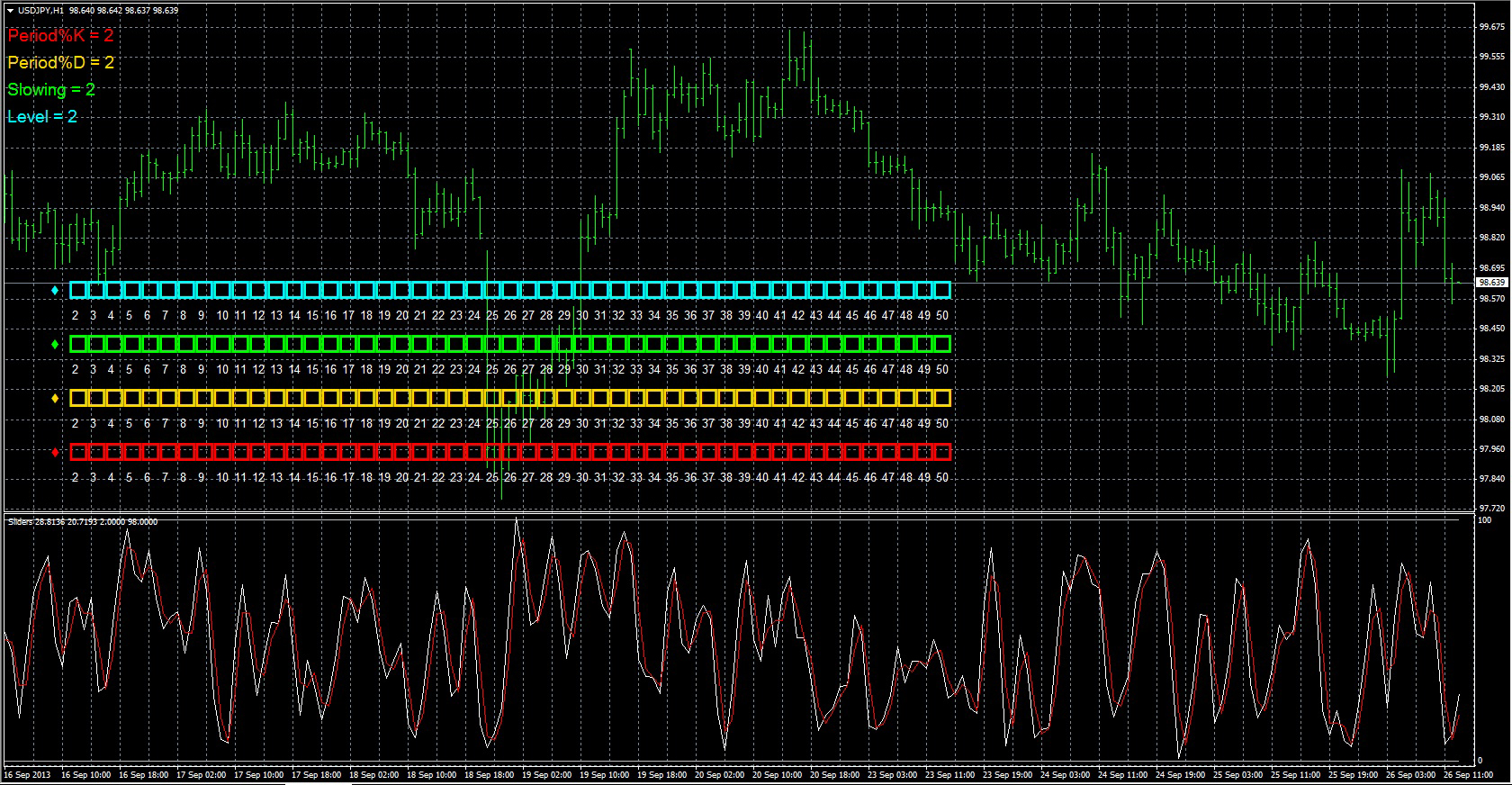Click the green diamond handle for Slowing row

point(56,344)
